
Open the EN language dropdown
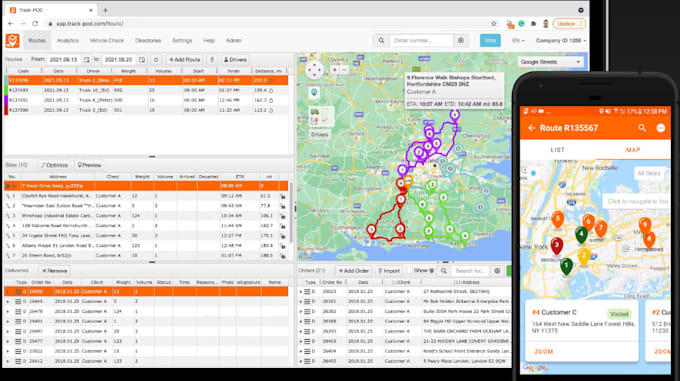pyautogui.click(x=518, y=40)
